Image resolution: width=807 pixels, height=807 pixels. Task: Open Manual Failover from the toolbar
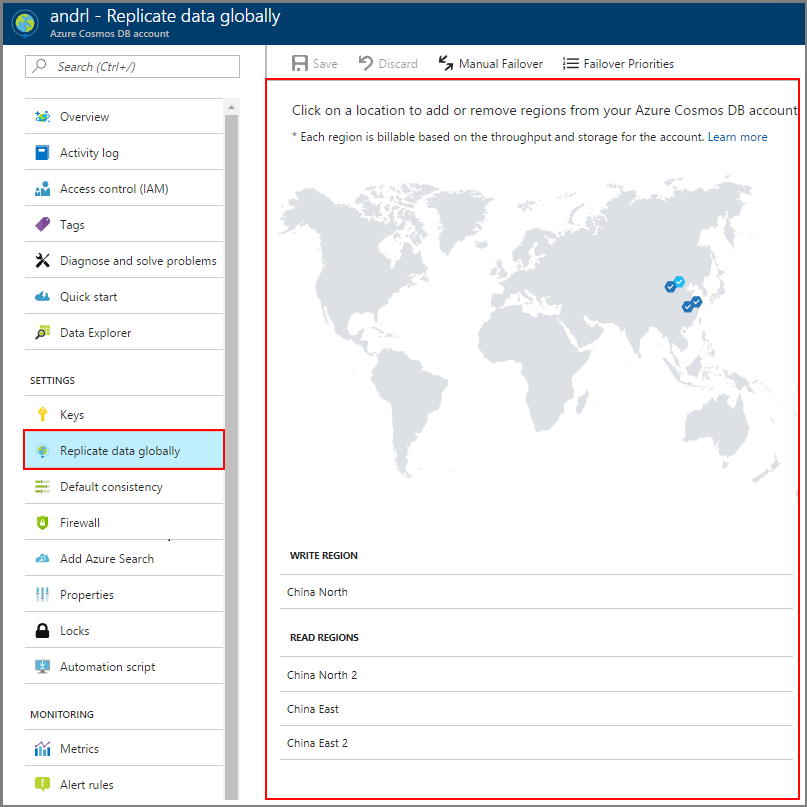[490, 64]
